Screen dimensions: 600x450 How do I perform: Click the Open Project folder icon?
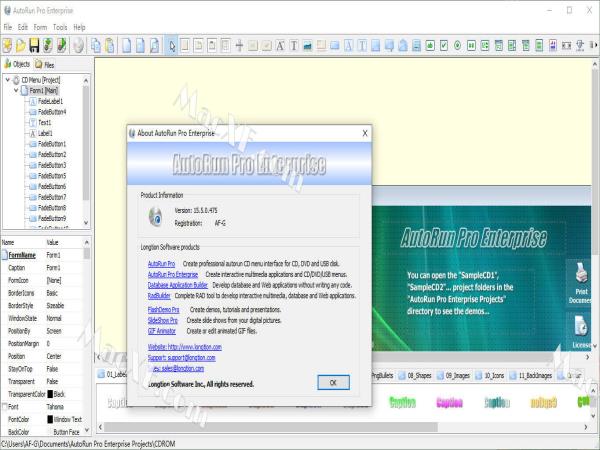(x=21, y=46)
